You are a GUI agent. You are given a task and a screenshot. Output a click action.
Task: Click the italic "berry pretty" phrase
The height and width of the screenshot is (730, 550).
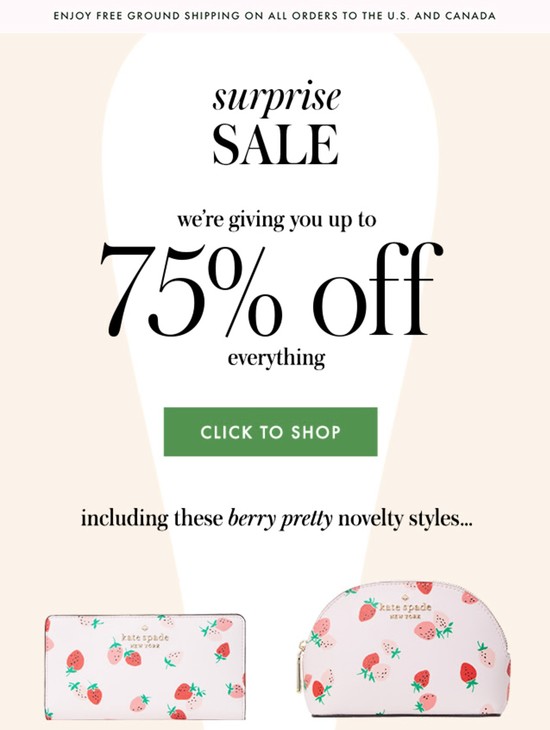pyautogui.click(x=280, y=519)
